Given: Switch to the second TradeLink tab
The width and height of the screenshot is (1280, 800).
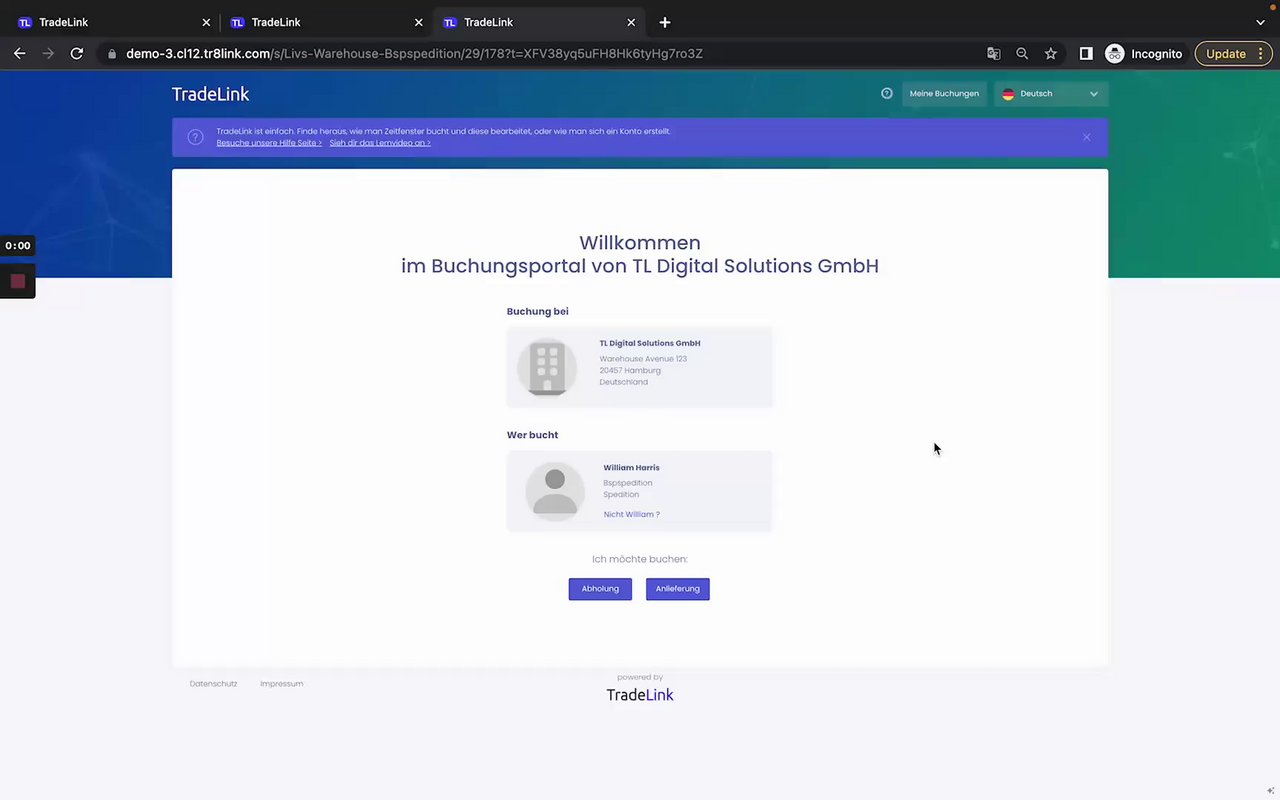Looking at the screenshot, I should click(326, 22).
